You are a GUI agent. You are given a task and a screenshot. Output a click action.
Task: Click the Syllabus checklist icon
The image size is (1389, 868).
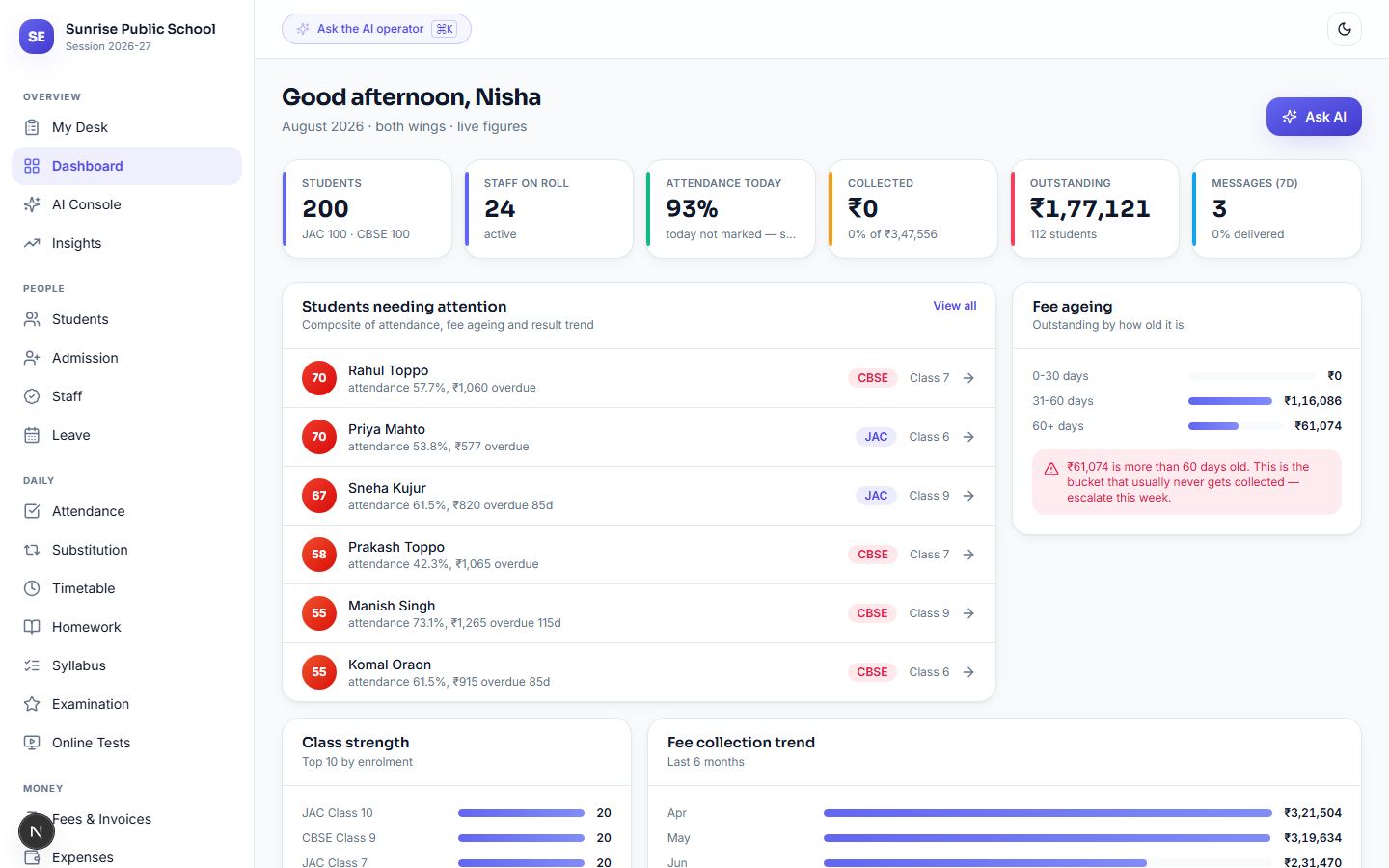[32, 665]
